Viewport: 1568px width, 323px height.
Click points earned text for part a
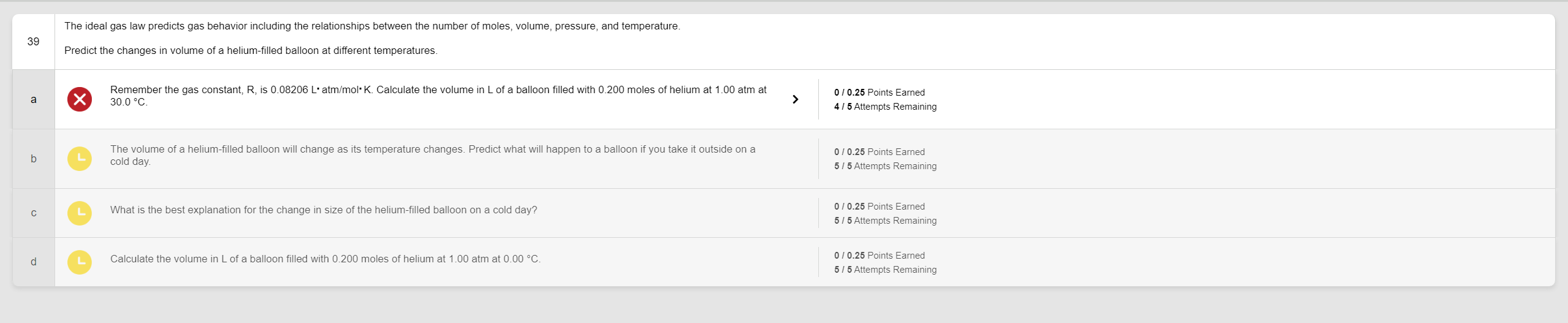(x=879, y=93)
